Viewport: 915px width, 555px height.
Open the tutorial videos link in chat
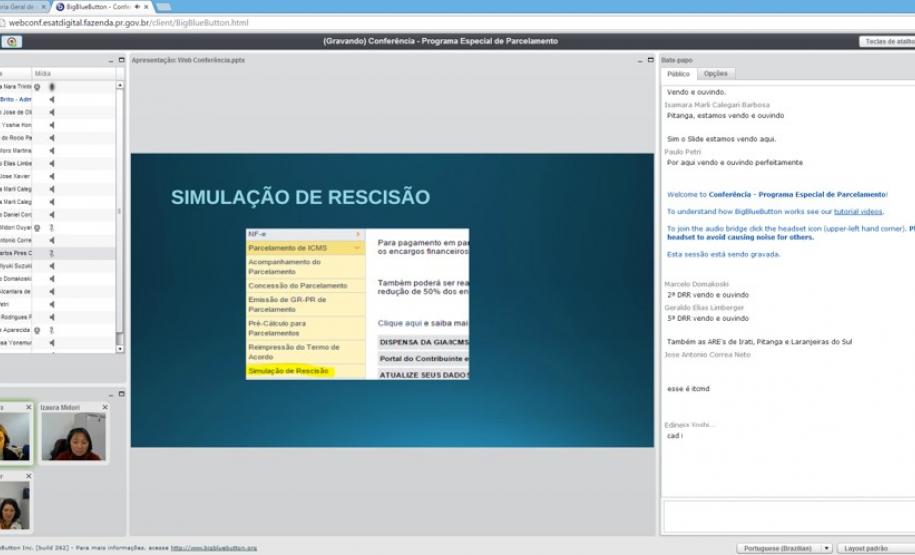[858, 212]
